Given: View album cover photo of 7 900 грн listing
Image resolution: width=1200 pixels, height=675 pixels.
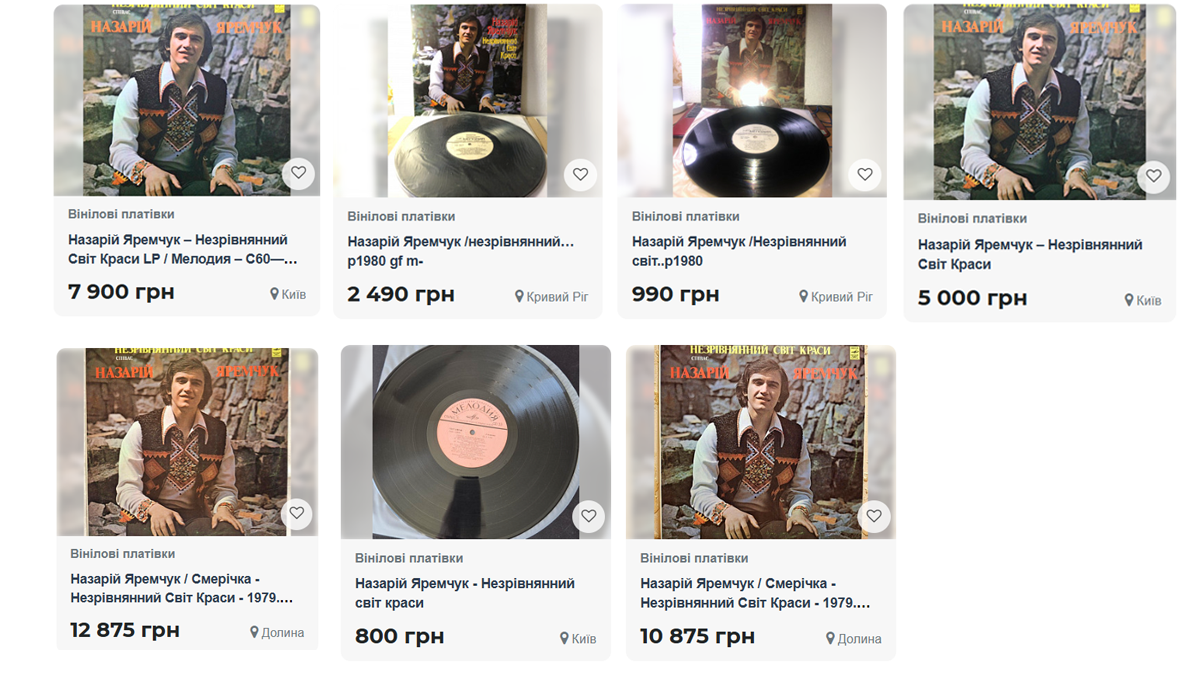Looking at the screenshot, I should (187, 100).
